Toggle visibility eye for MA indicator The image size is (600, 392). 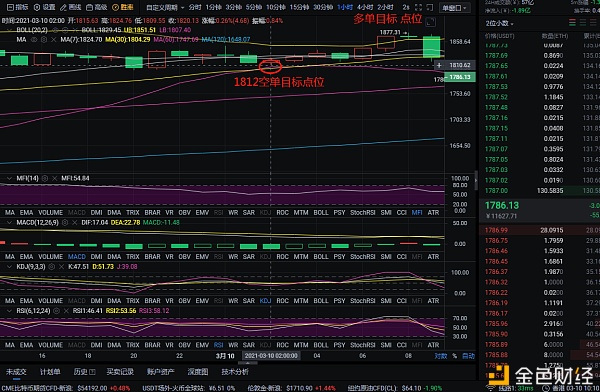pyautogui.click(x=34, y=39)
